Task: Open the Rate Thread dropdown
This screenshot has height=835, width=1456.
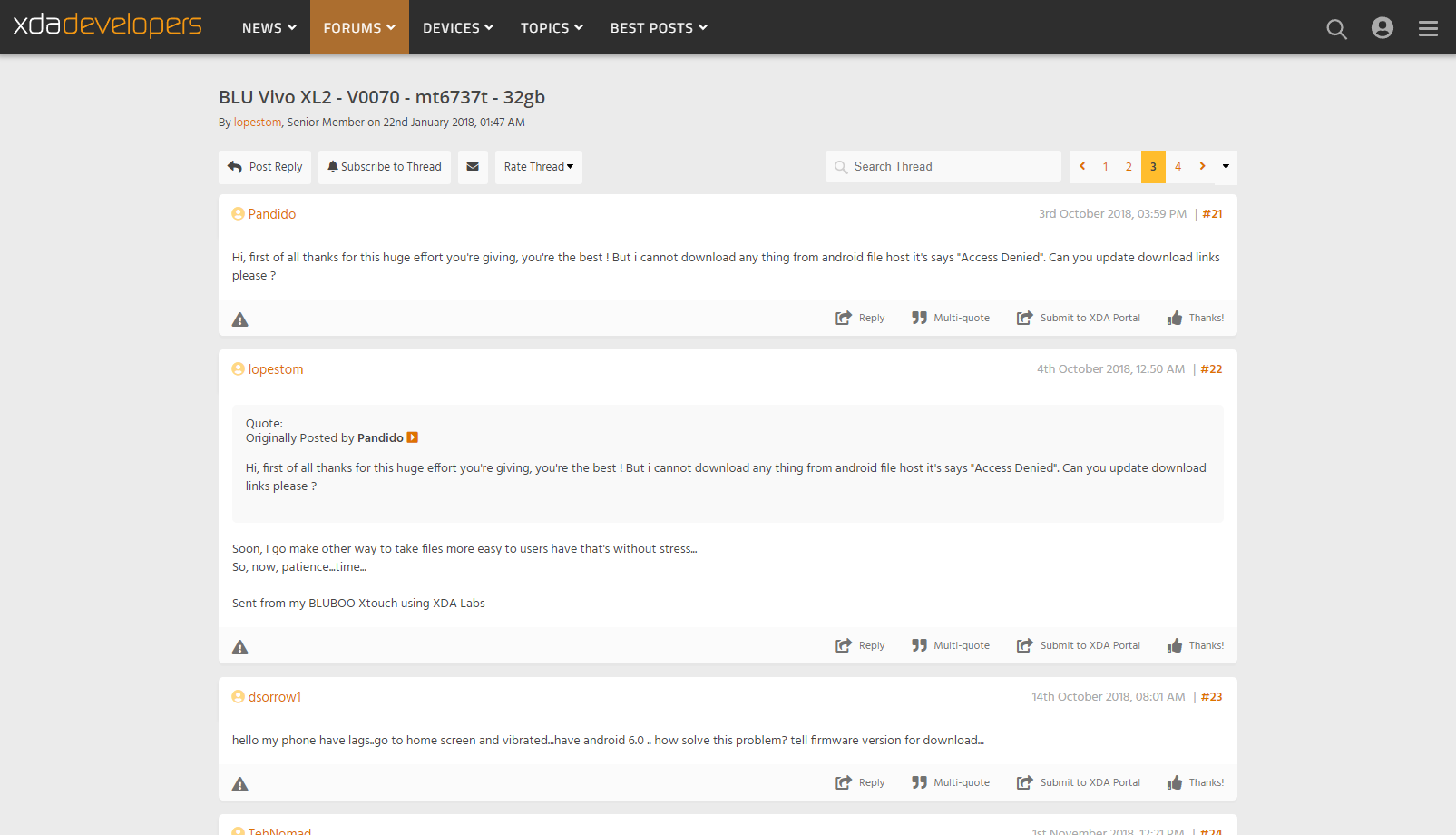Action: pyautogui.click(x=538, y=167)
